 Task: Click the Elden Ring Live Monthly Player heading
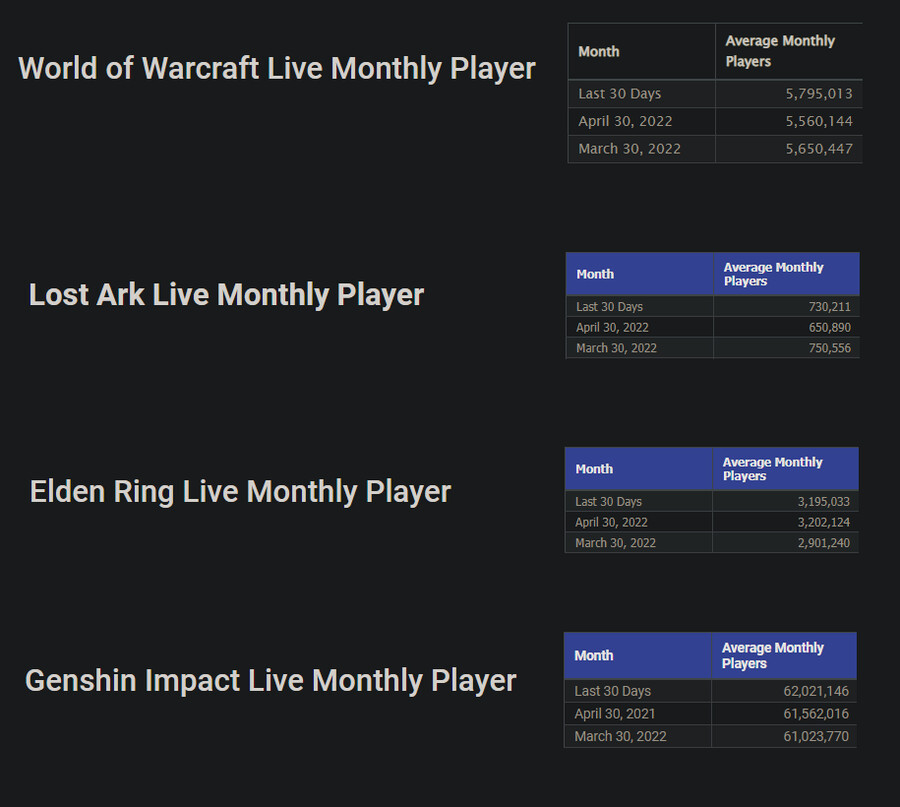(x=240, y=492)
